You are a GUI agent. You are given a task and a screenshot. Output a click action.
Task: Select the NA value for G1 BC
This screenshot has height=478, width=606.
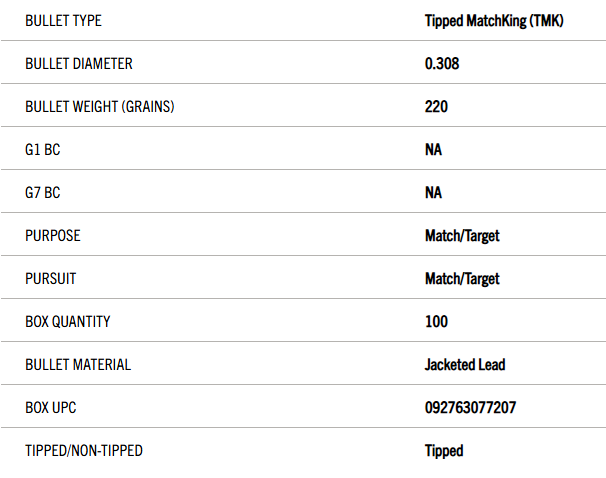[x=433, y=150]
